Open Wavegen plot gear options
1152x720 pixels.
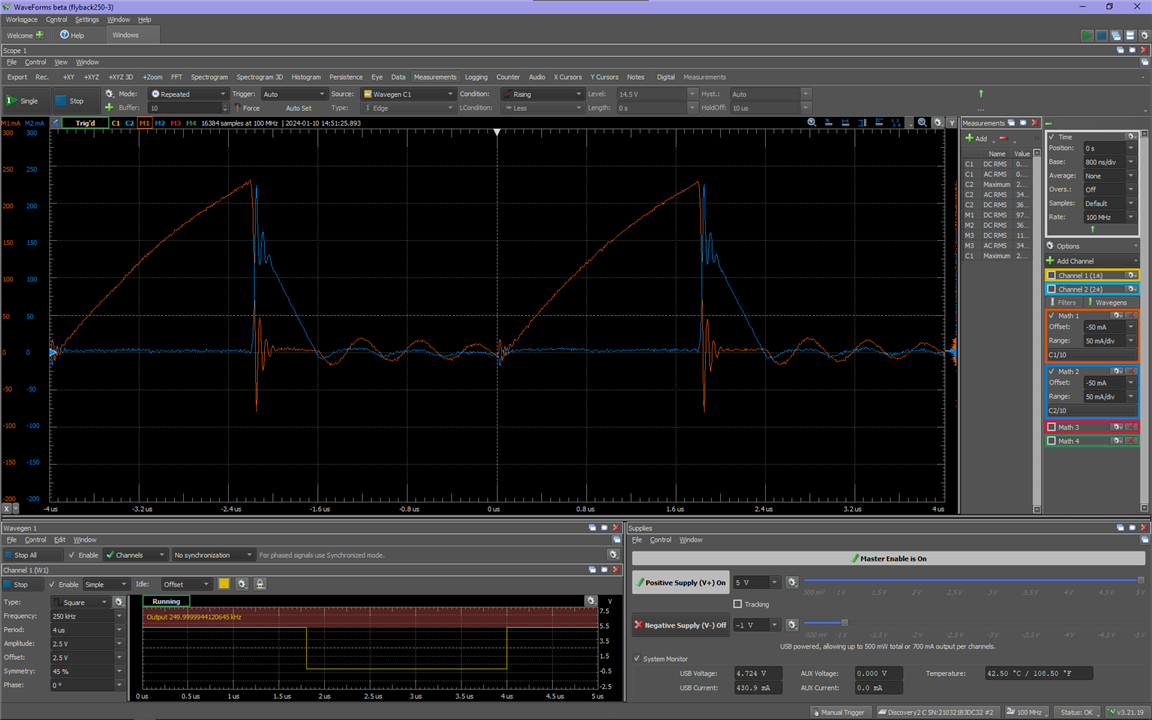(591, 601)
